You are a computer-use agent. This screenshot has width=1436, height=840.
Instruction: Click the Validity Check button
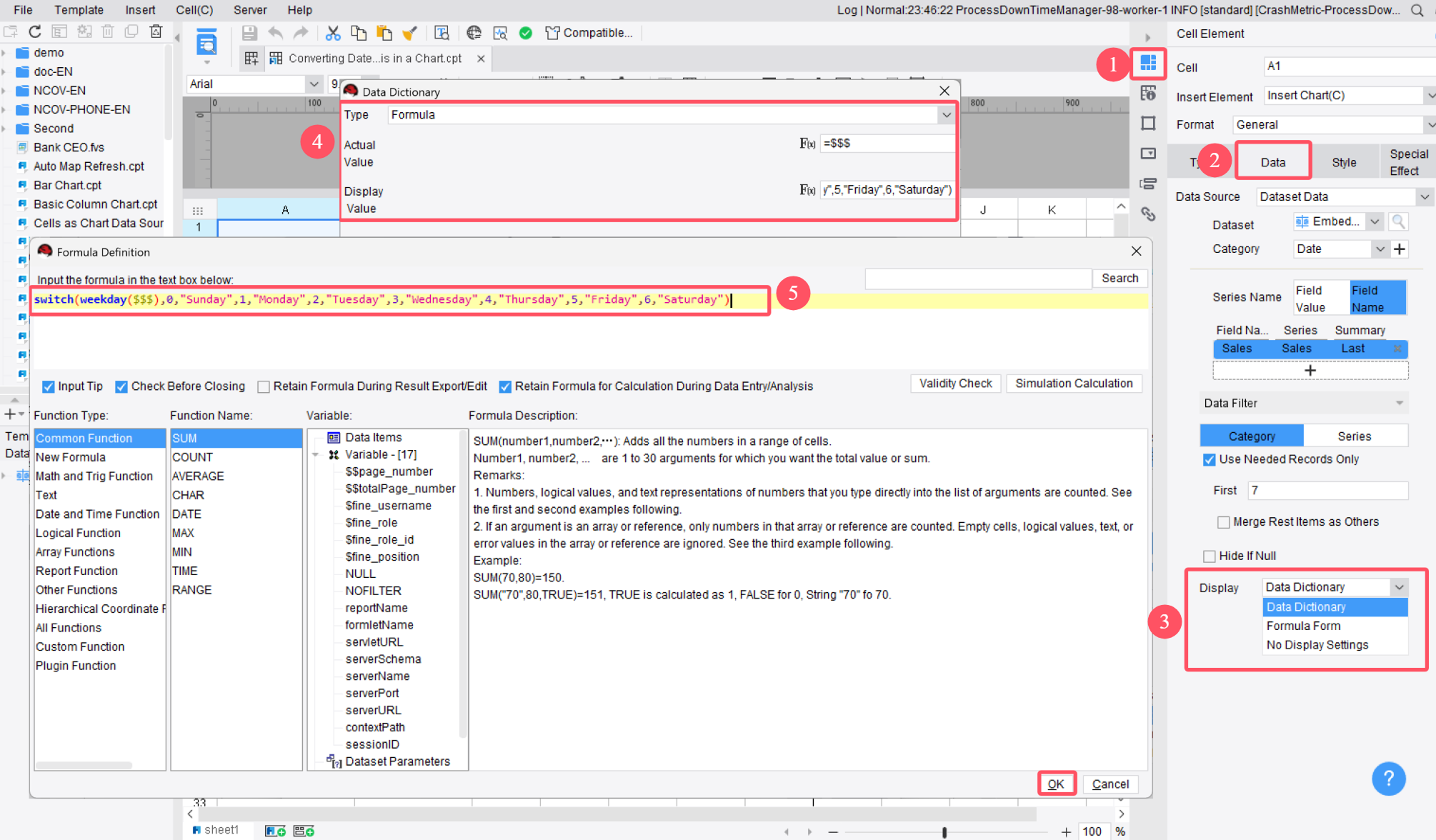click(955, 384)
